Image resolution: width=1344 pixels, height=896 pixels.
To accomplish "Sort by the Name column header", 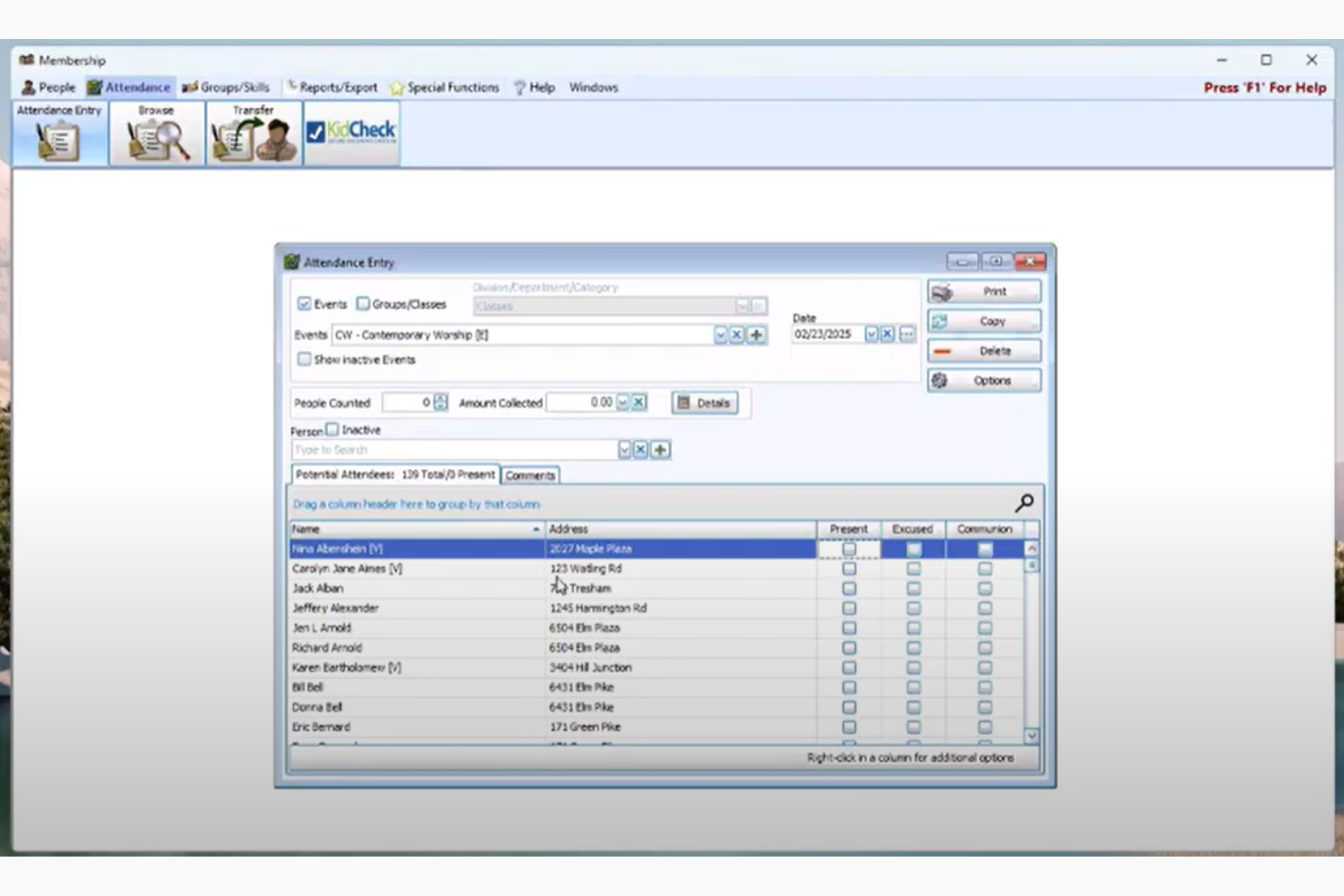I will (x=417, y=529).
